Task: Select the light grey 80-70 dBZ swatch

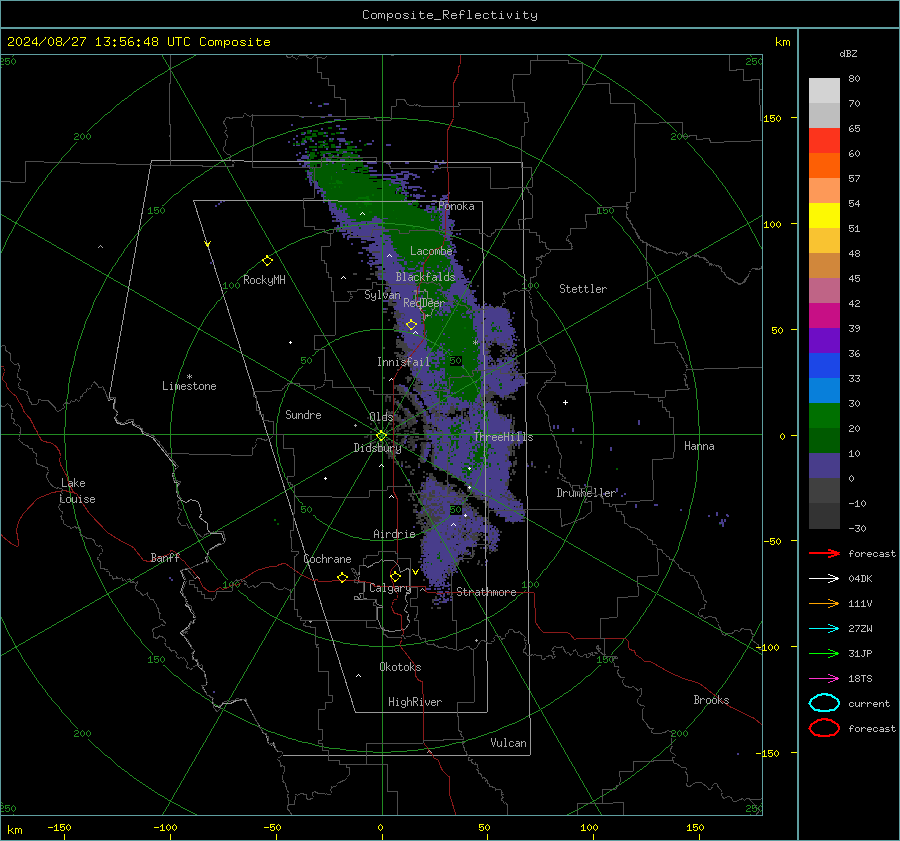Action: 824,91
